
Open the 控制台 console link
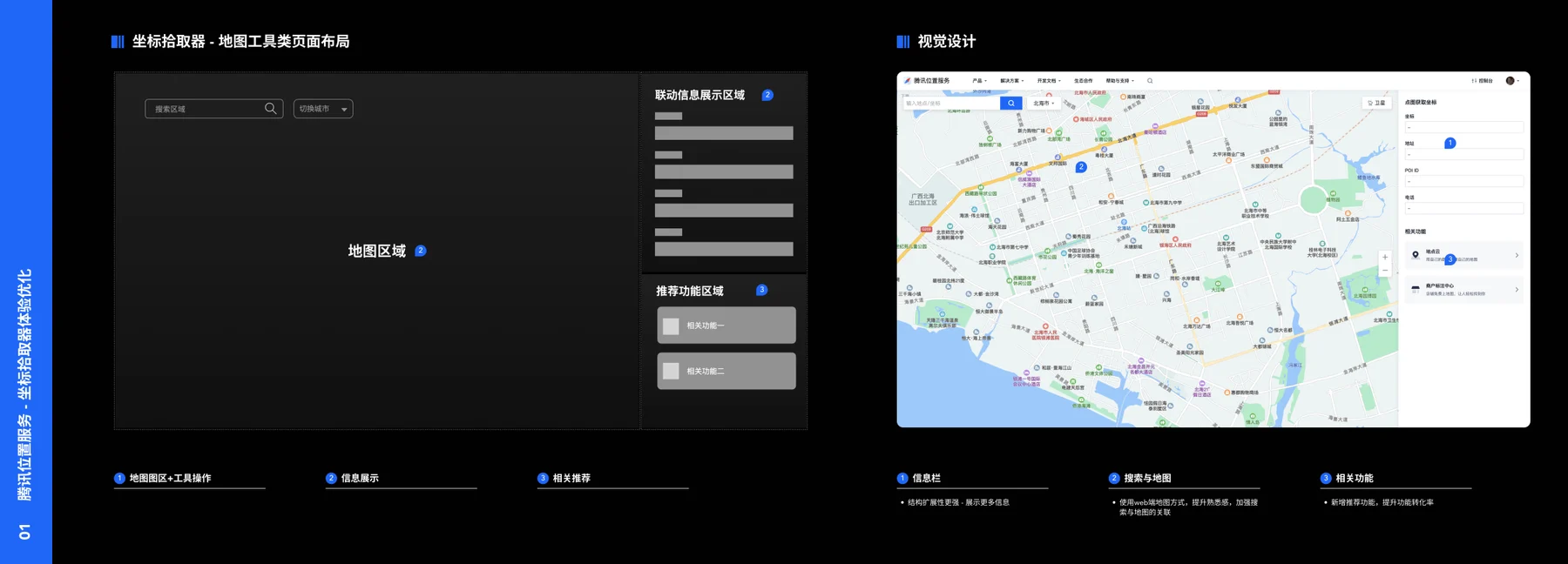coord(1484,80)
